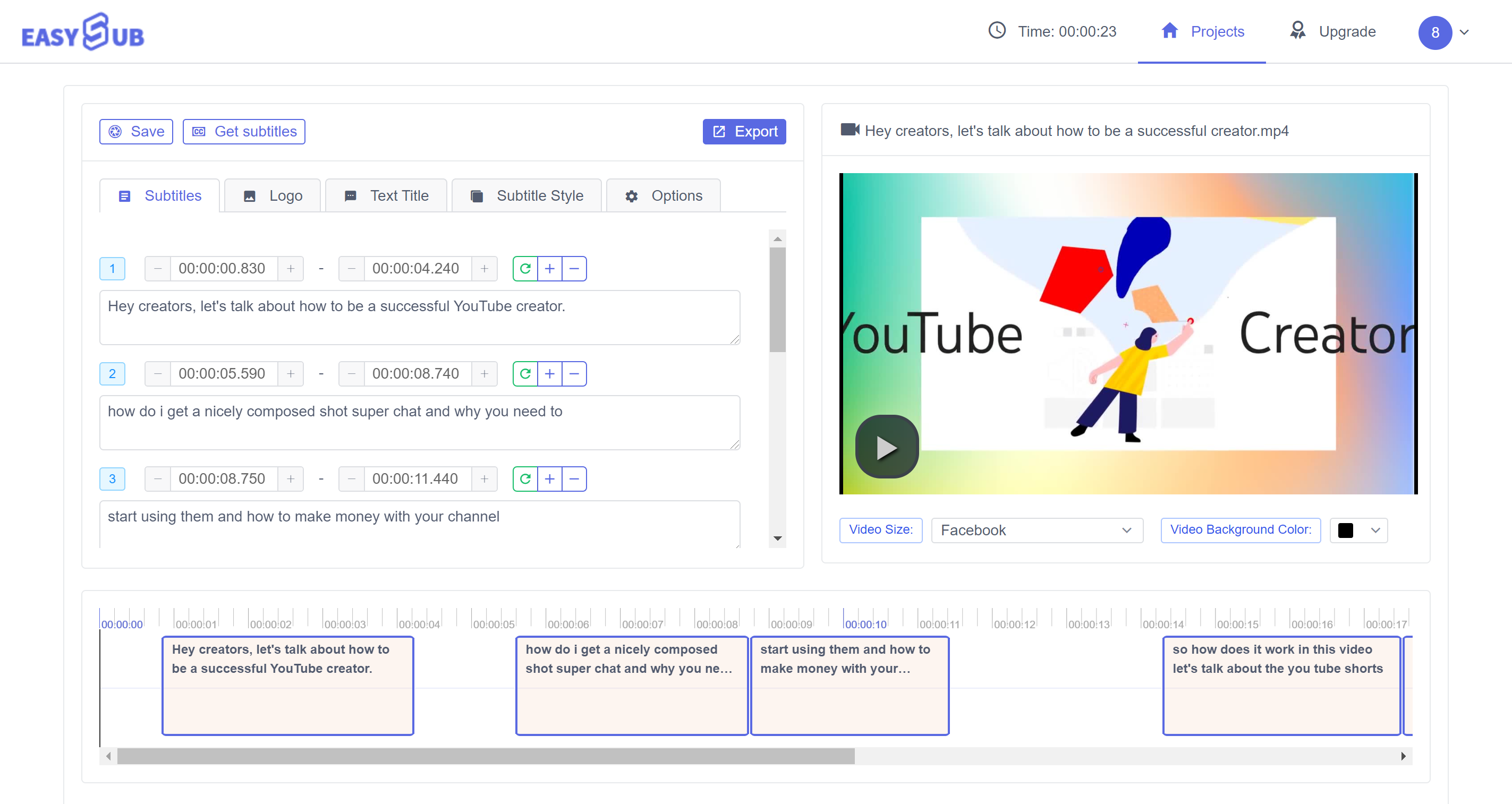1512x804 pixels.
Task: Add subtitle after line 2 with plus icon
Action: click(x=549, y=374)
